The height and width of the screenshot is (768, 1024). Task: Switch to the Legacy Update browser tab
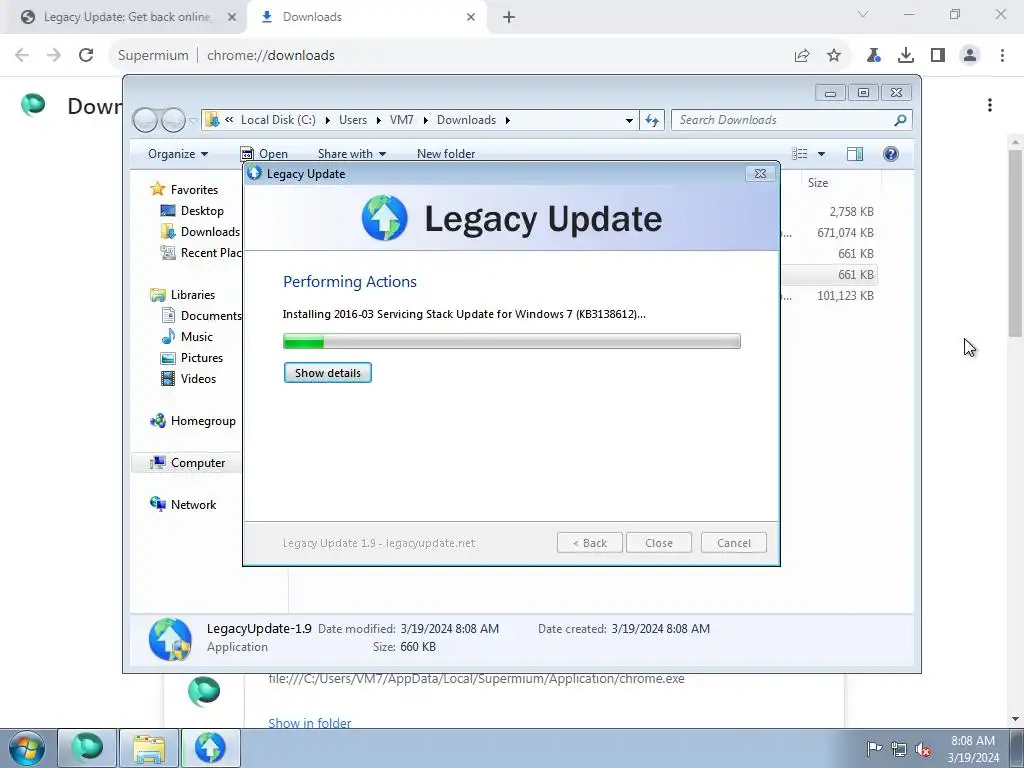click(x=127, y=17)
